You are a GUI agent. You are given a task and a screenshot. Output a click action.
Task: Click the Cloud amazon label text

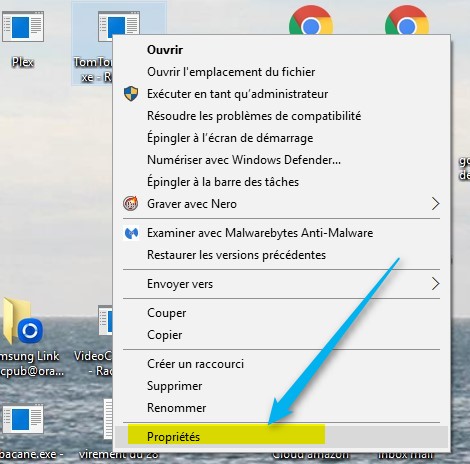[x=311, y=454]
